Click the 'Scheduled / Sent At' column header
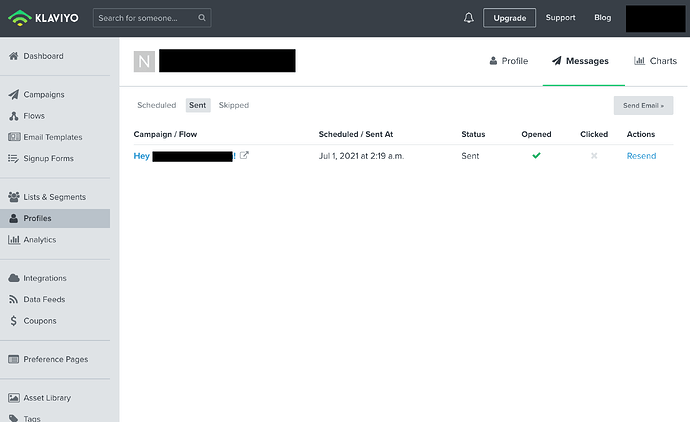Image resolution: width=690 pixels, height=422 pixels. click(x=356, y=134)
